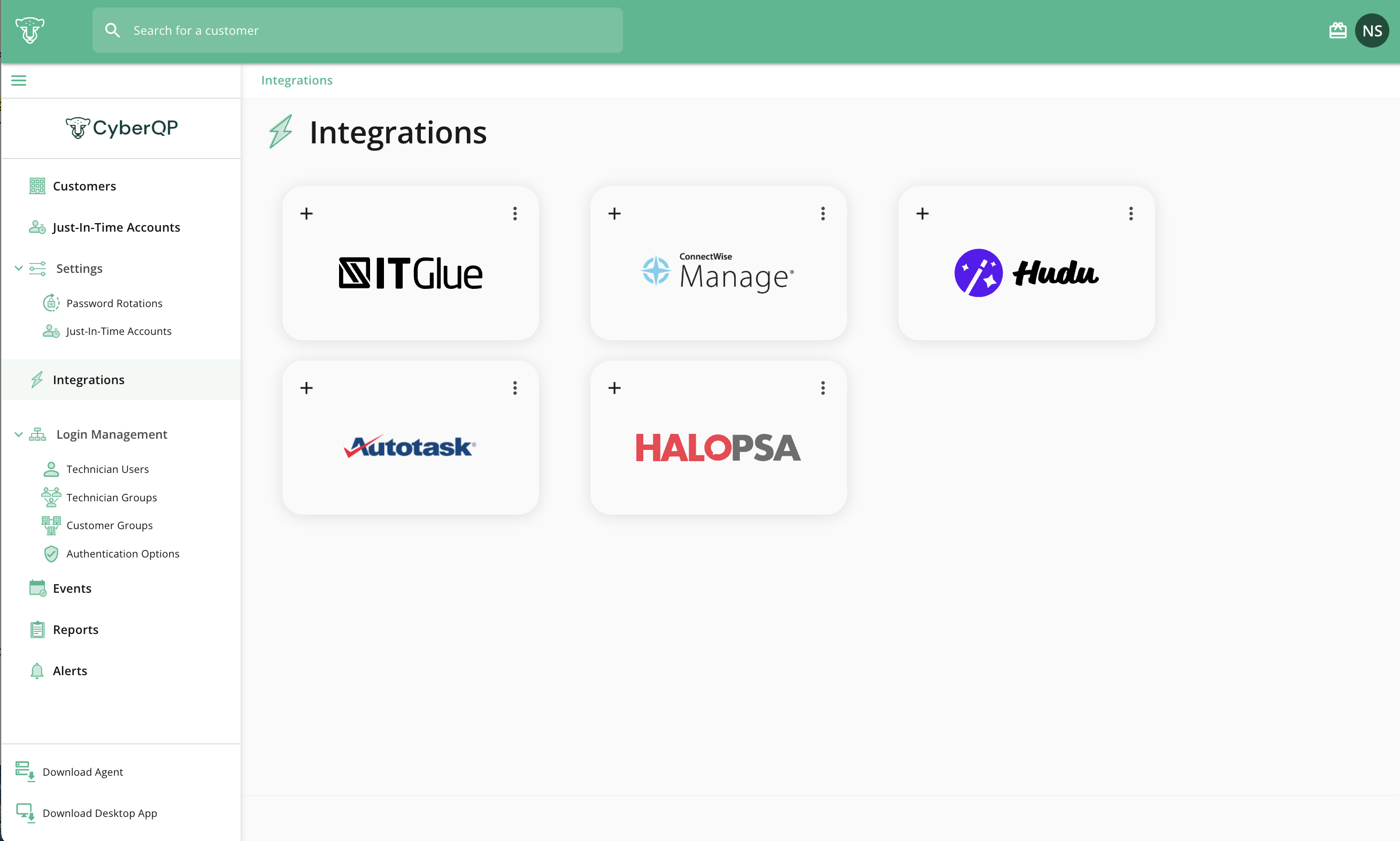Click the Settings sliders icon

pyautogui.click(x=37, y=269)
